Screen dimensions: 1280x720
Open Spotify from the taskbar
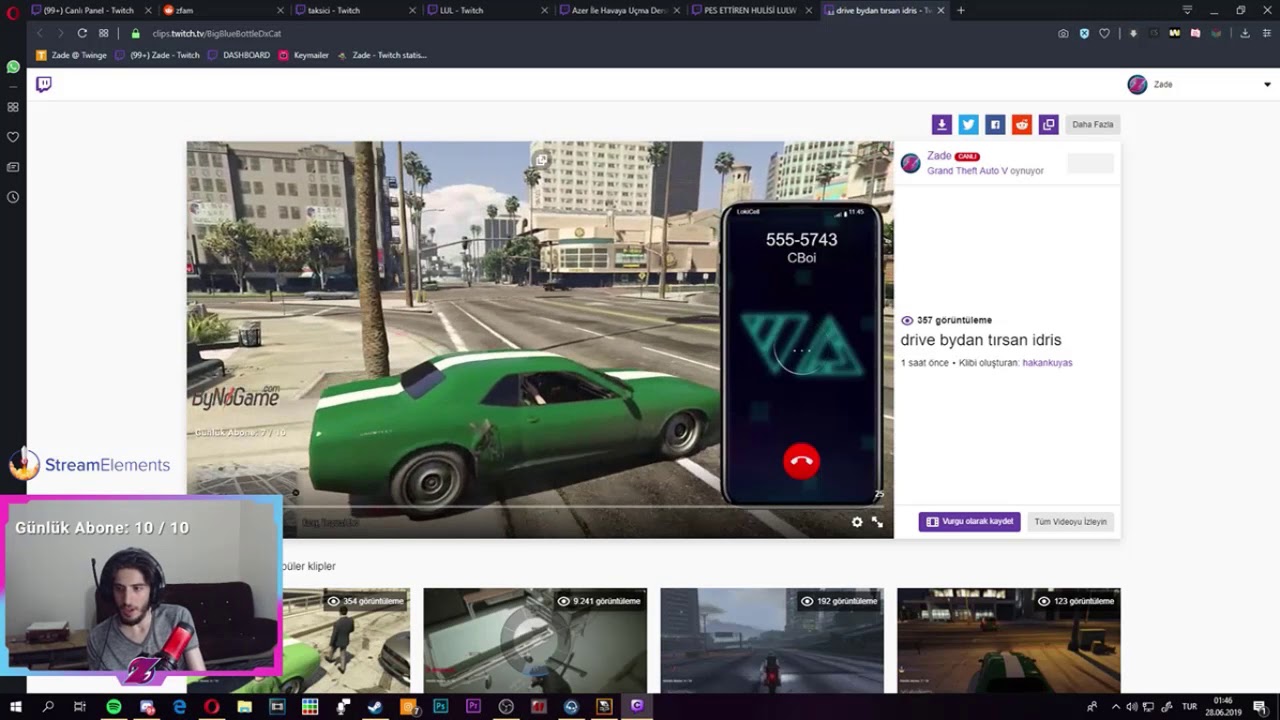click(114, 707)
